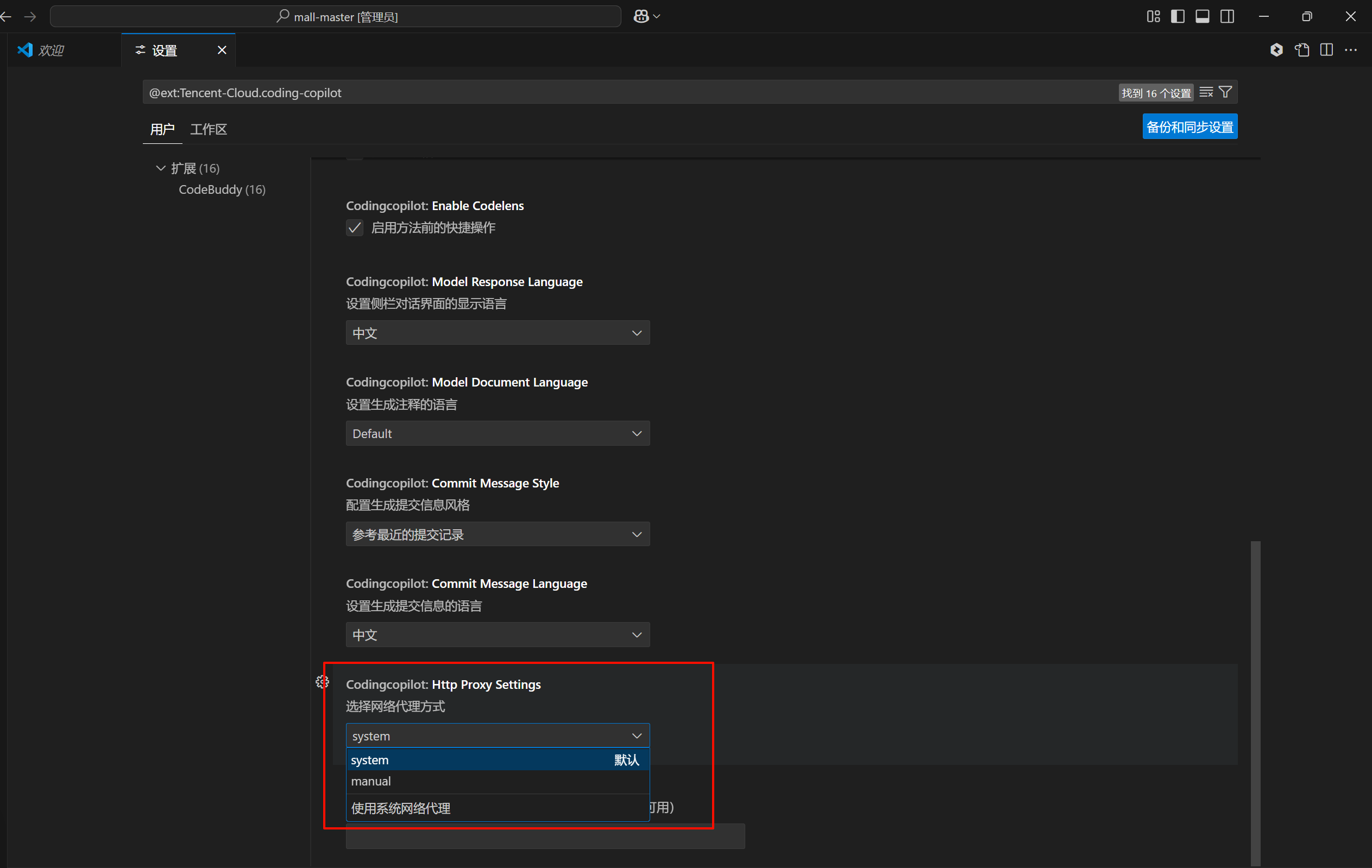Image resolution: width=1372 pixels, height=868 pixels.
Task: Toggle the secondary sidebar icon
Action: click(x=1228, y=16)
